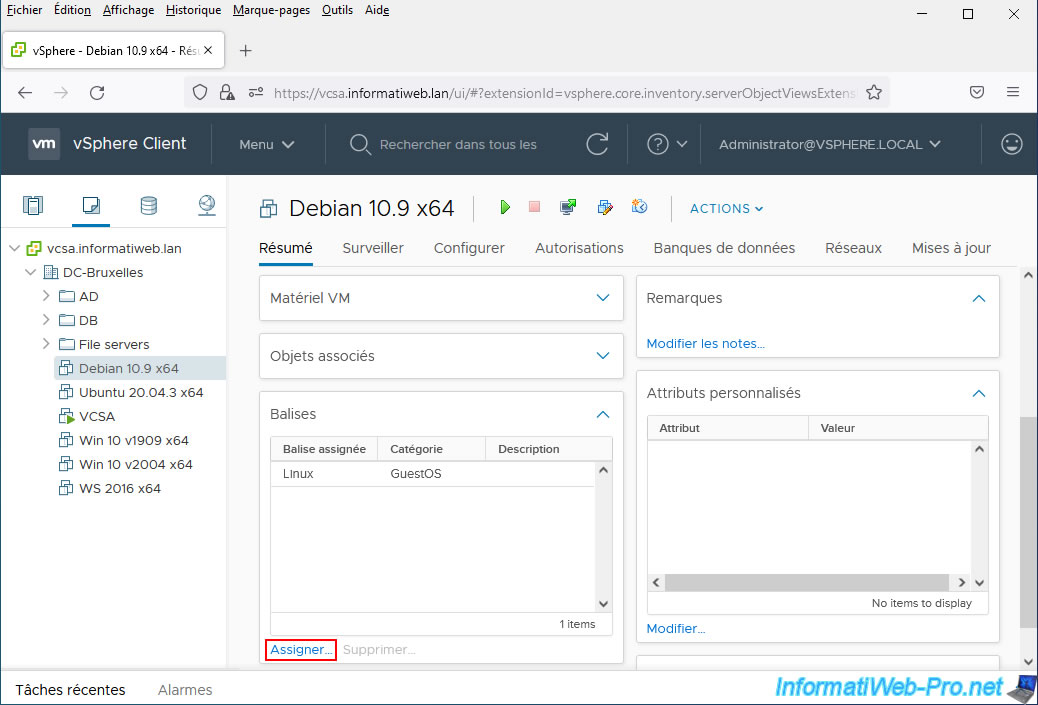The image size is (1038, 705).
Task: Open the Networking inventory view icon
Action: [x=206, y=206]
